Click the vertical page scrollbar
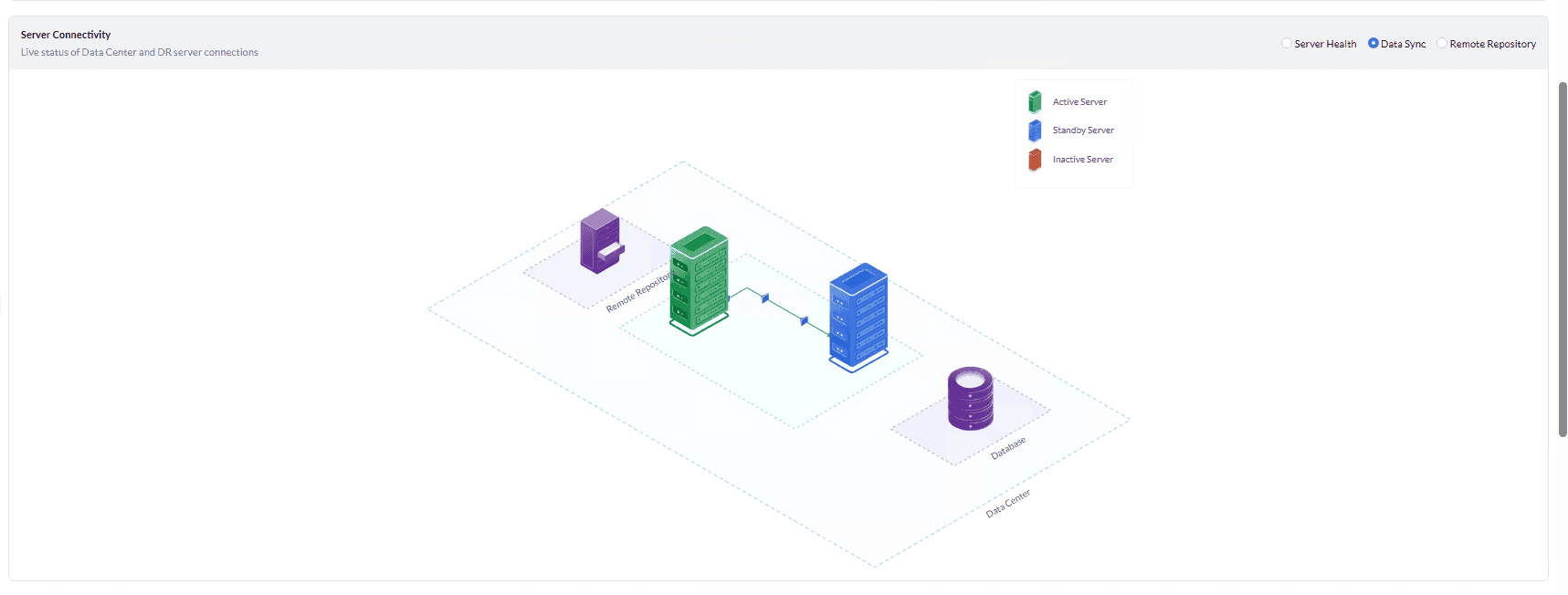Image resolution: width=1568 pixels, height=595 pixels. click(1563, 259)
